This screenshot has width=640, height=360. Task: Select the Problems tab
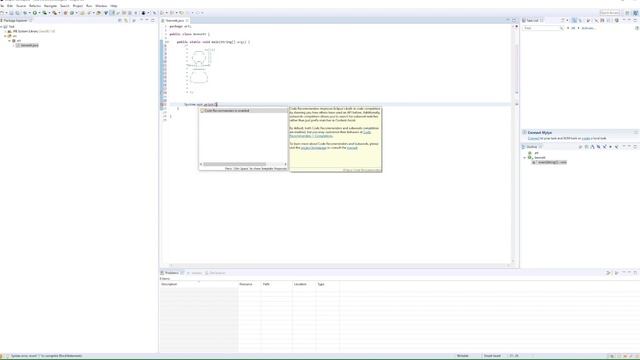171,273
